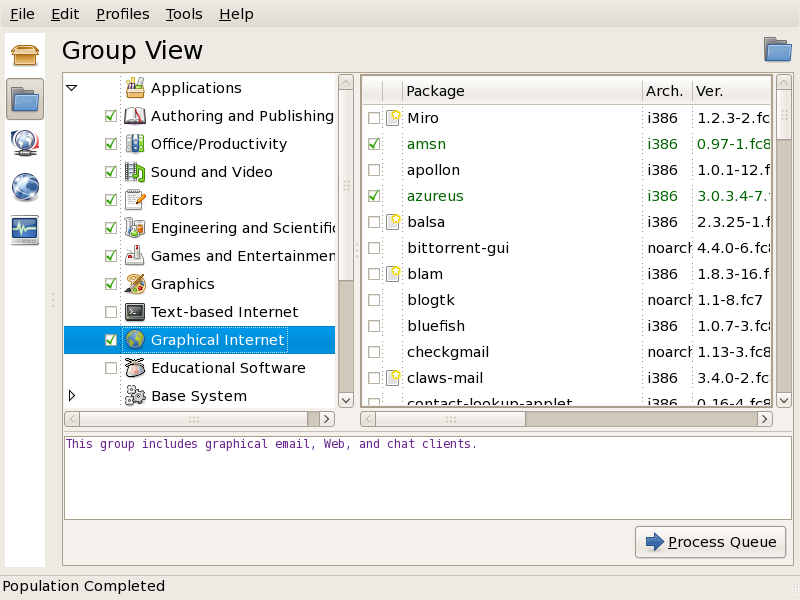Sort the list by the Package column header
800x600 pixels.
520,91
